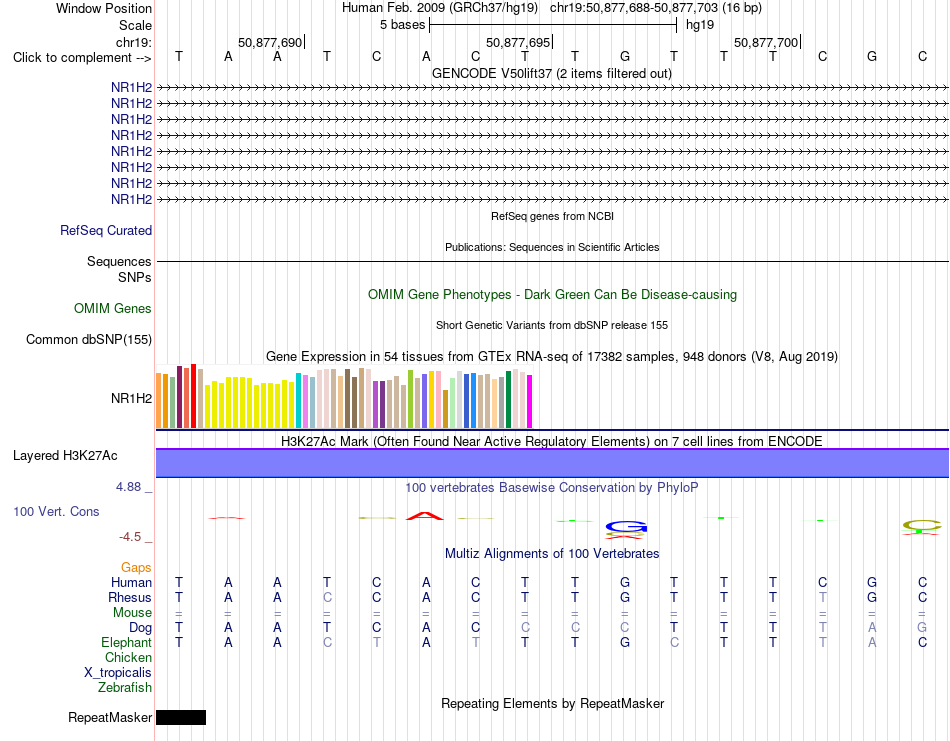The image size is (950, 741).
Task: Click the blue G PhyloP logo letter
Action: (x=626, y=527)
